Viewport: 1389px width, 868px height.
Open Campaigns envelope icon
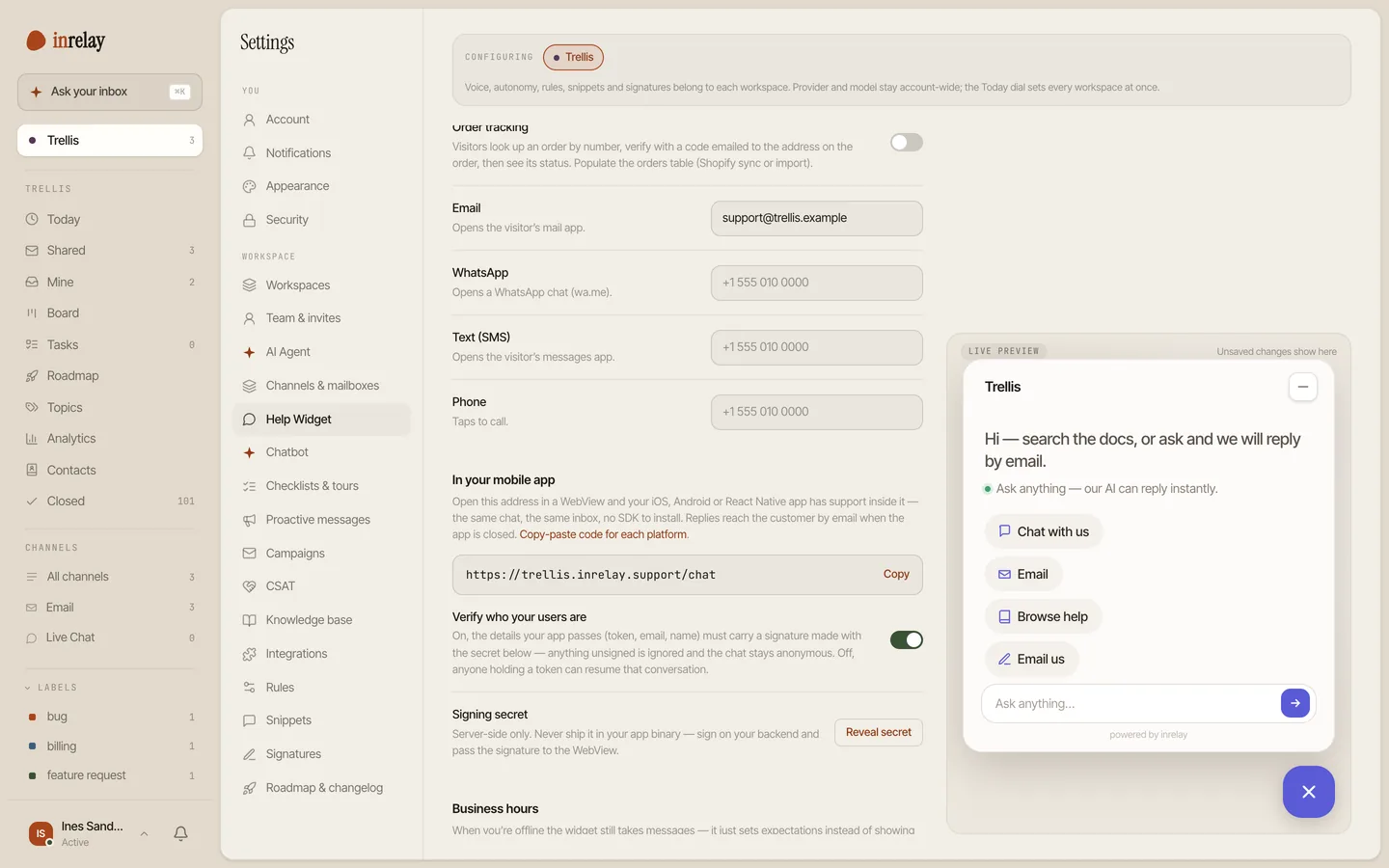pyautogui.click(x=249, y=554)
